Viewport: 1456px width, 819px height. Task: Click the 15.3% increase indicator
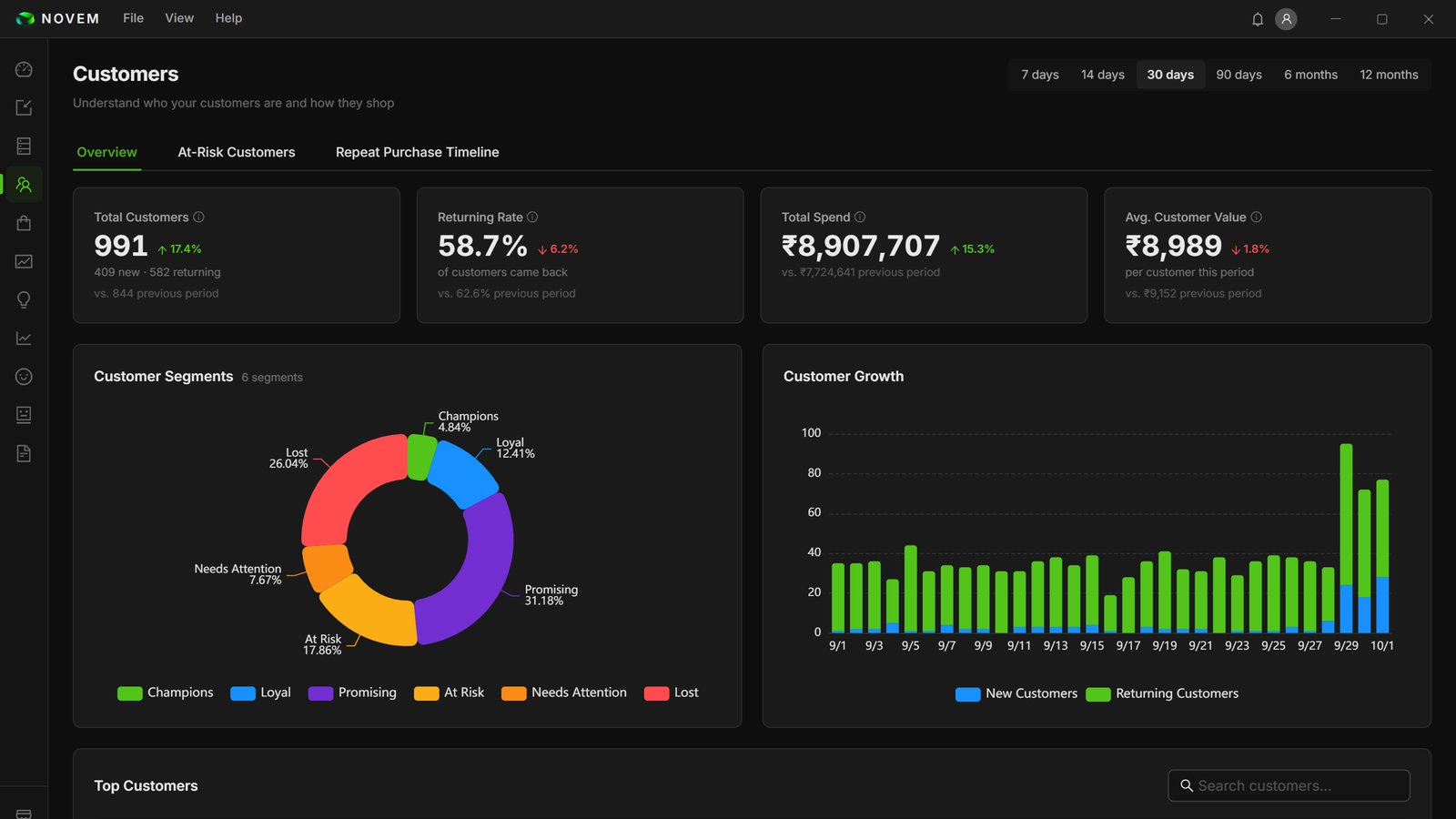(x=972, y=248)
